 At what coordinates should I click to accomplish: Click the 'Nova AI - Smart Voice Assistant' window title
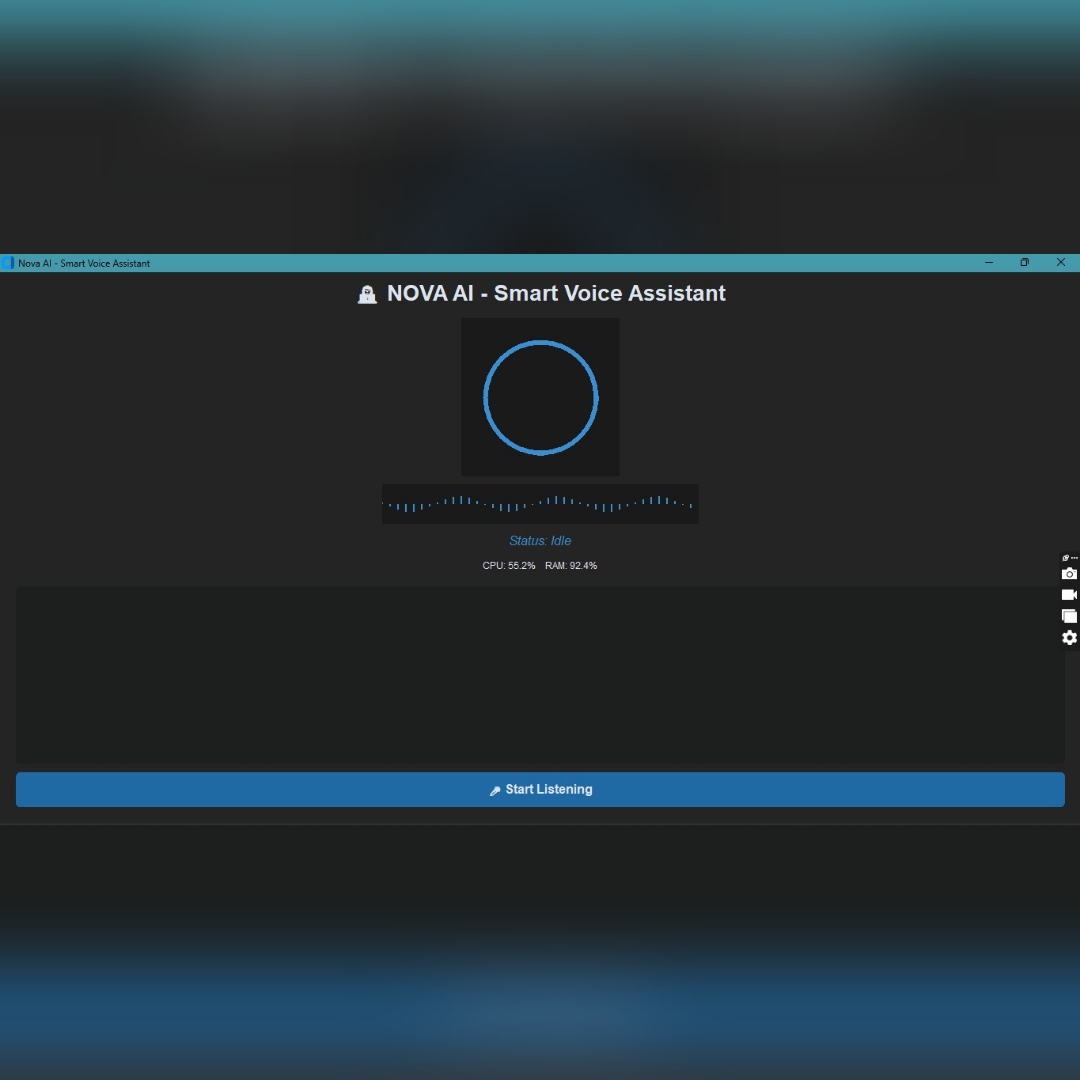coord(84,263)
